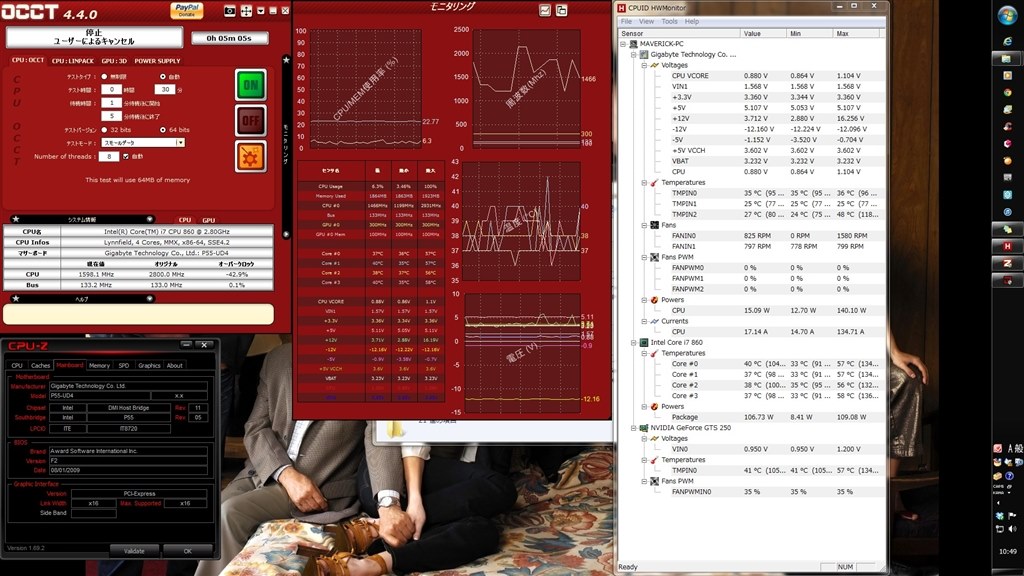The height and width of the screenshot is (576, 1024).
Task: Click the window icon in monitoring header
Action: pos(562,10)
